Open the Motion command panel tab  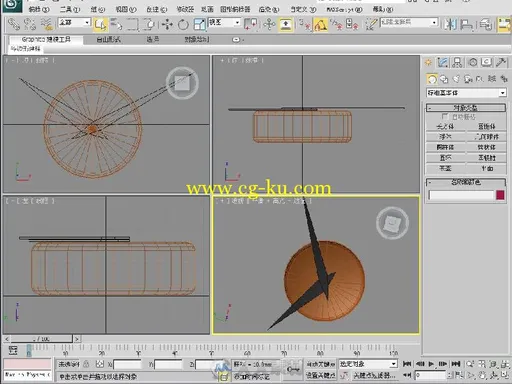(472, 62)
